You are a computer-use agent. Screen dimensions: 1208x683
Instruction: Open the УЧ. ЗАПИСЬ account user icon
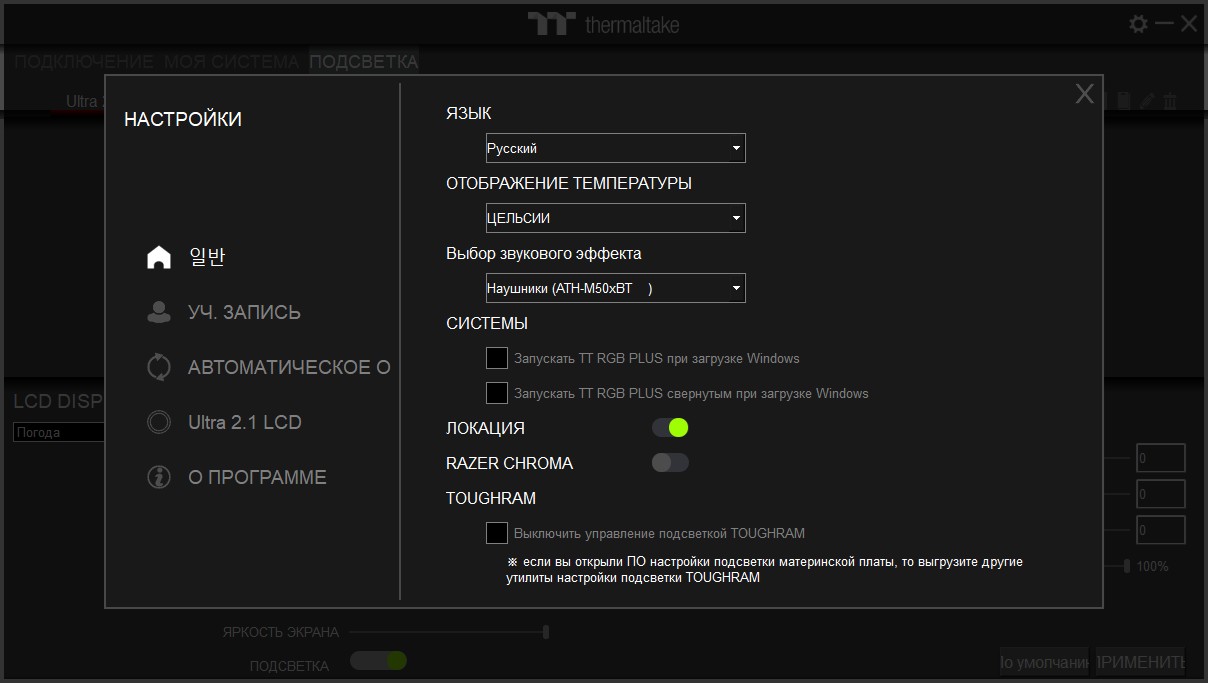click(158, 312)
